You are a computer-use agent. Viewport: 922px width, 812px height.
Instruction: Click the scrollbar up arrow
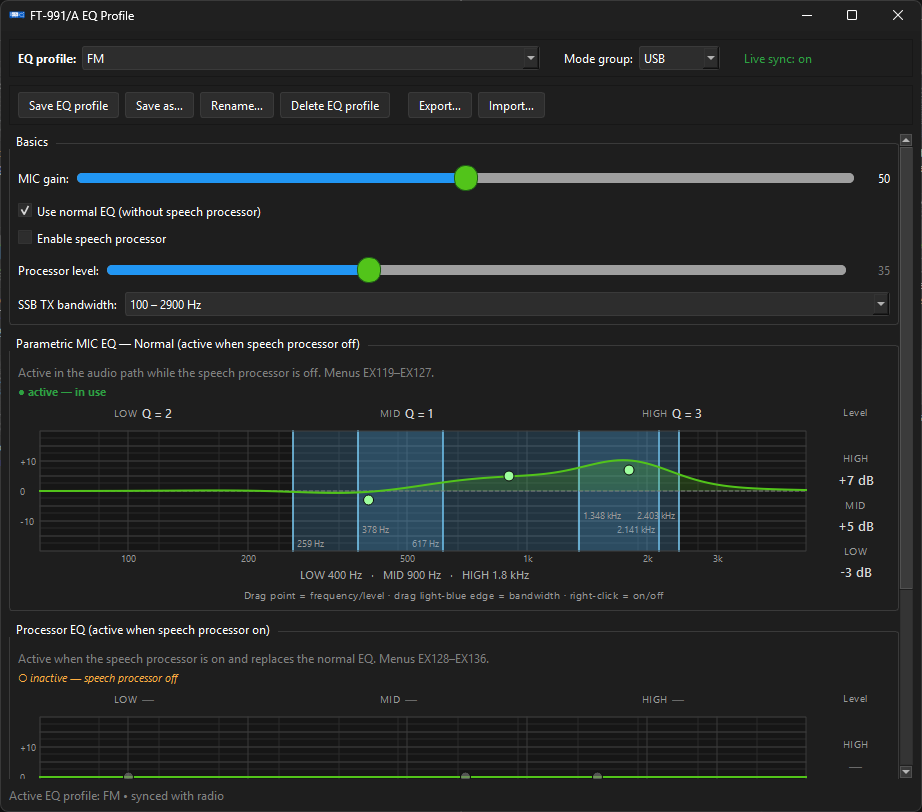pos(906,140)
